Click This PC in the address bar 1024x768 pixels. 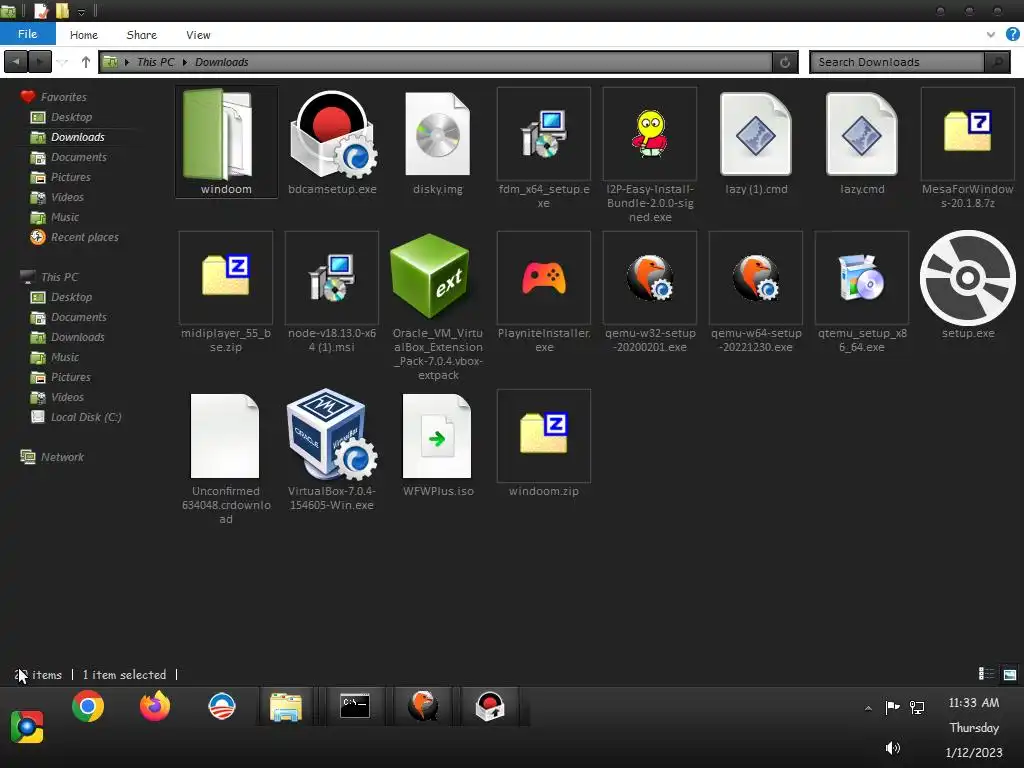(x=155, y=62)
